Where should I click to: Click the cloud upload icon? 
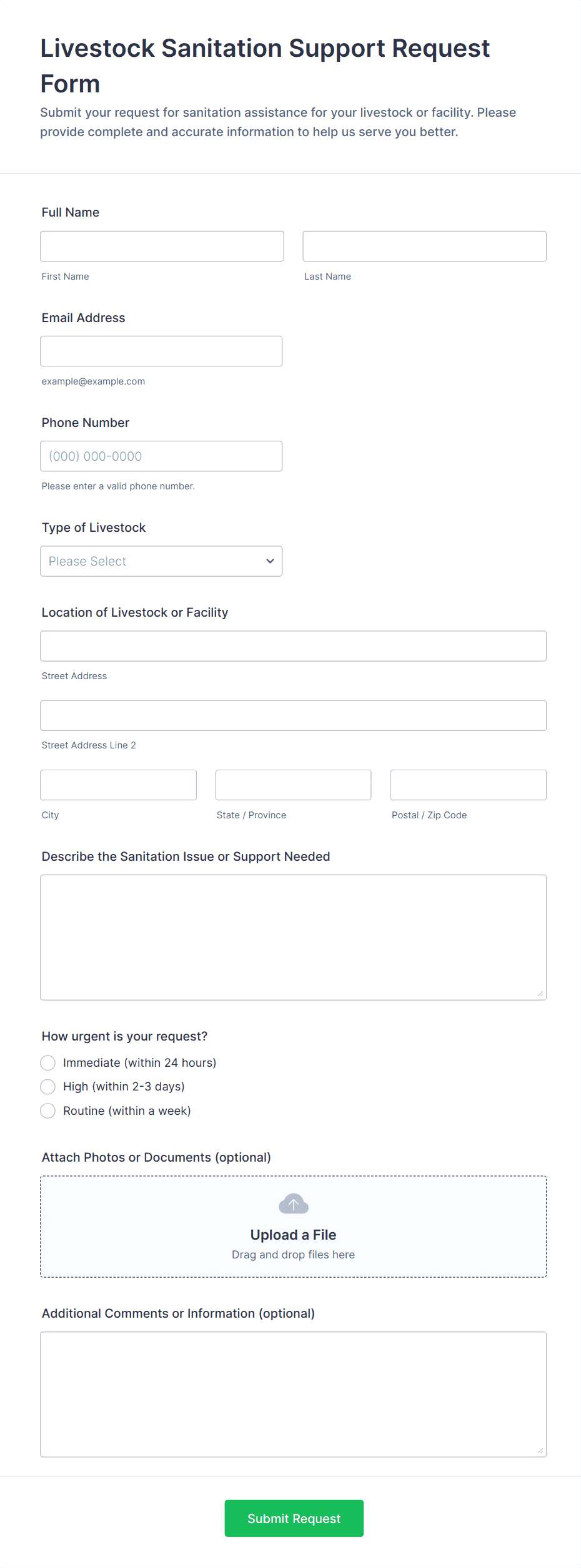(293, 1203)
